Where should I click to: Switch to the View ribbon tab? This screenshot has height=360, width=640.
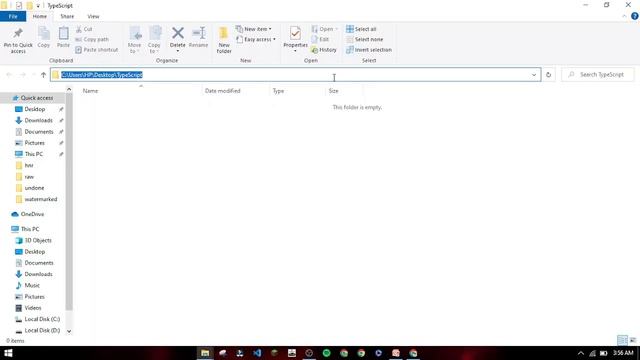[x=93, y=16]
